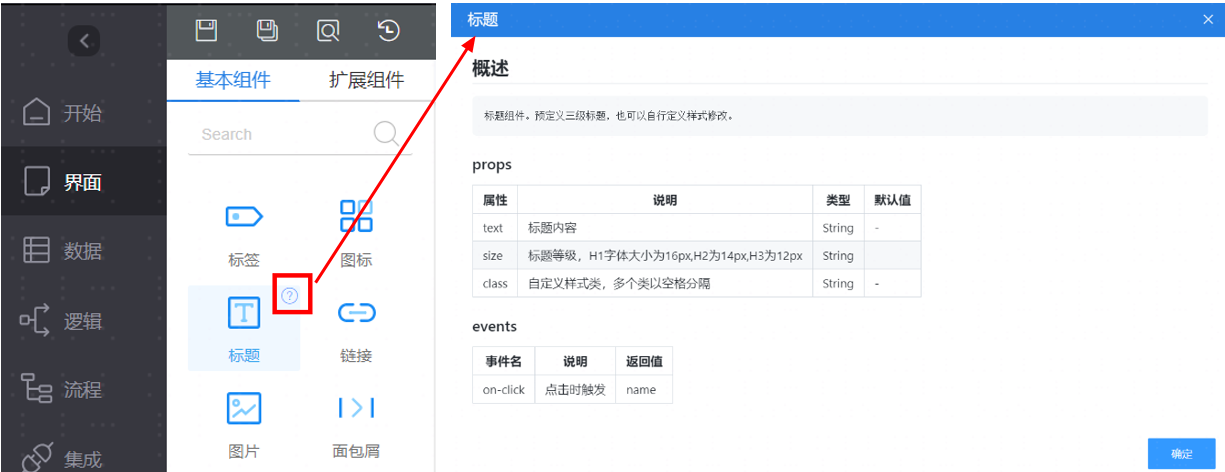Select the 面包屑 component icon
Image resolution: width=1225 pixels, height=472 pixels.
[356, 408]
